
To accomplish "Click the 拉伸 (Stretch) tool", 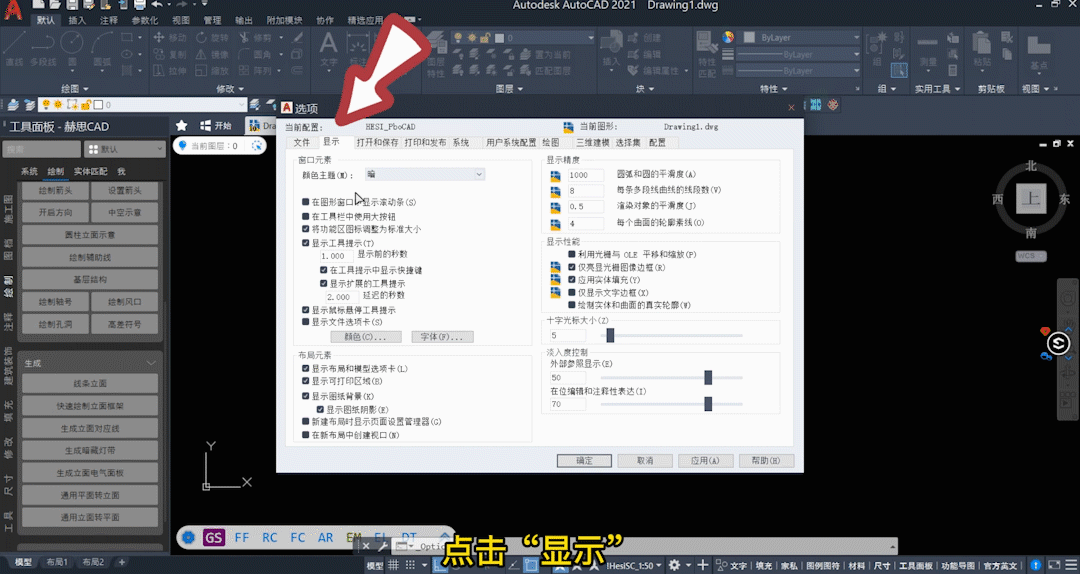I will [169, 71].
